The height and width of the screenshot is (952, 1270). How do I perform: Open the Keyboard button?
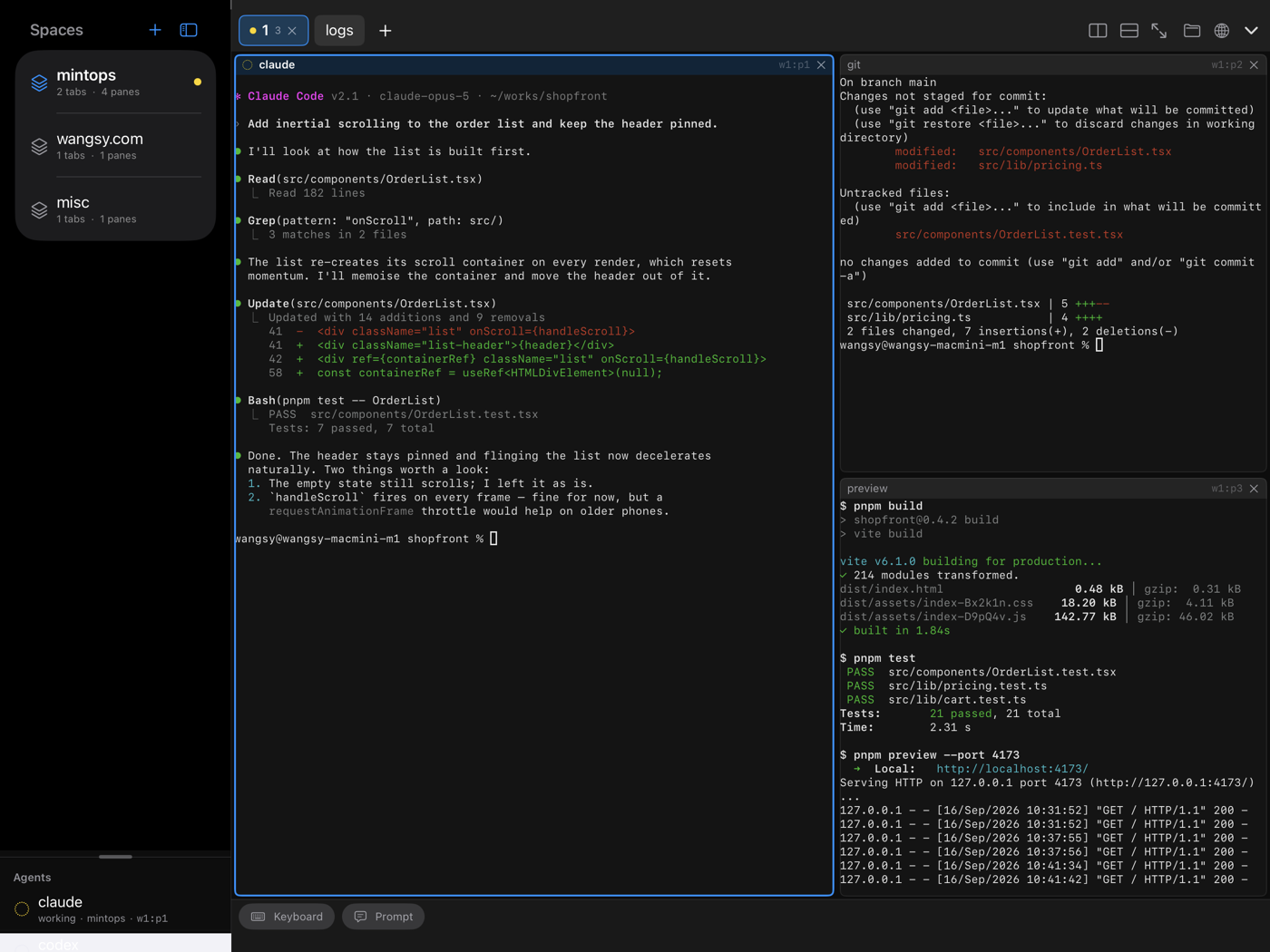[x=287, y=917]
